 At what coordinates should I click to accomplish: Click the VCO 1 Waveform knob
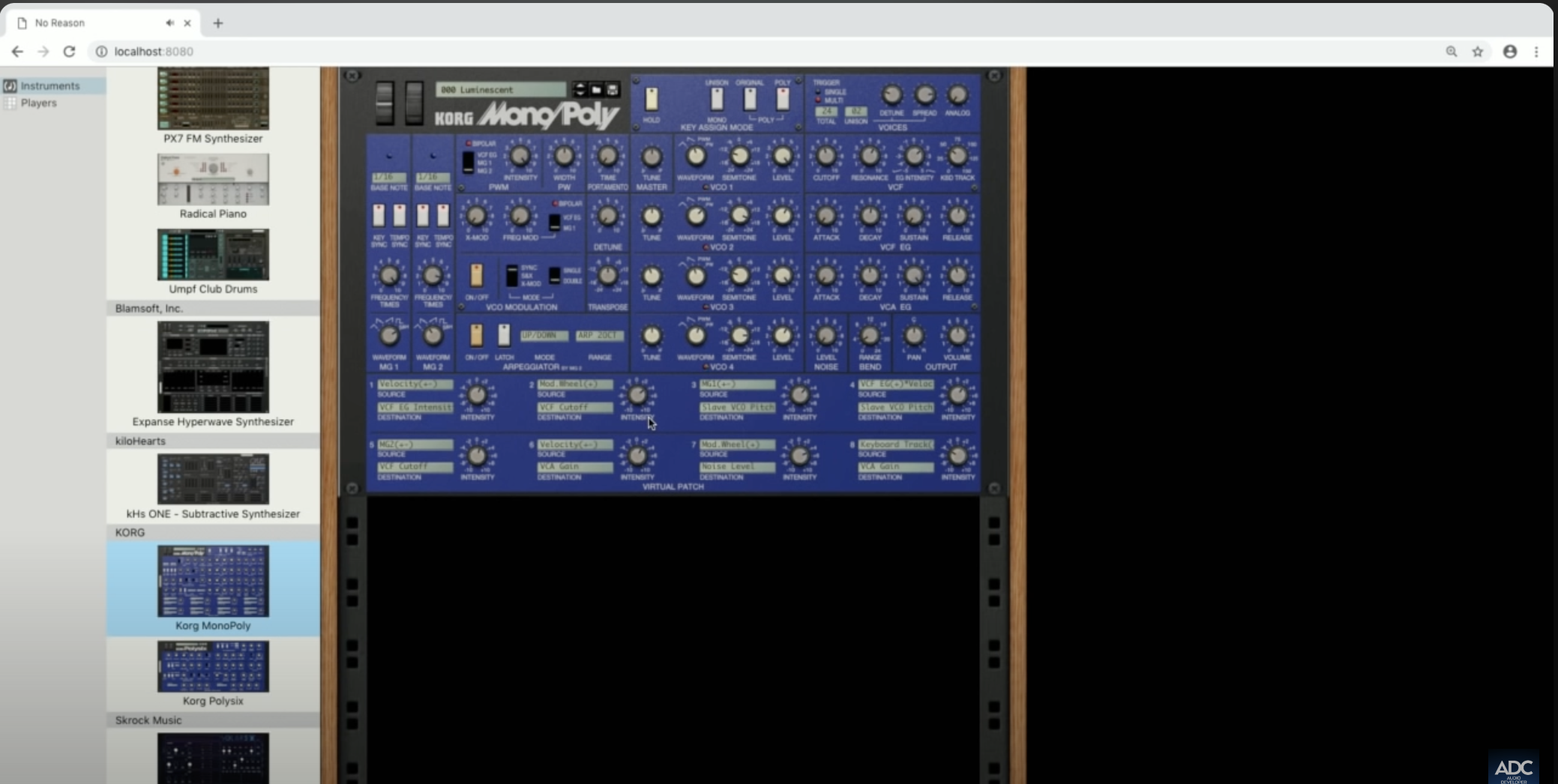(696, 156)
